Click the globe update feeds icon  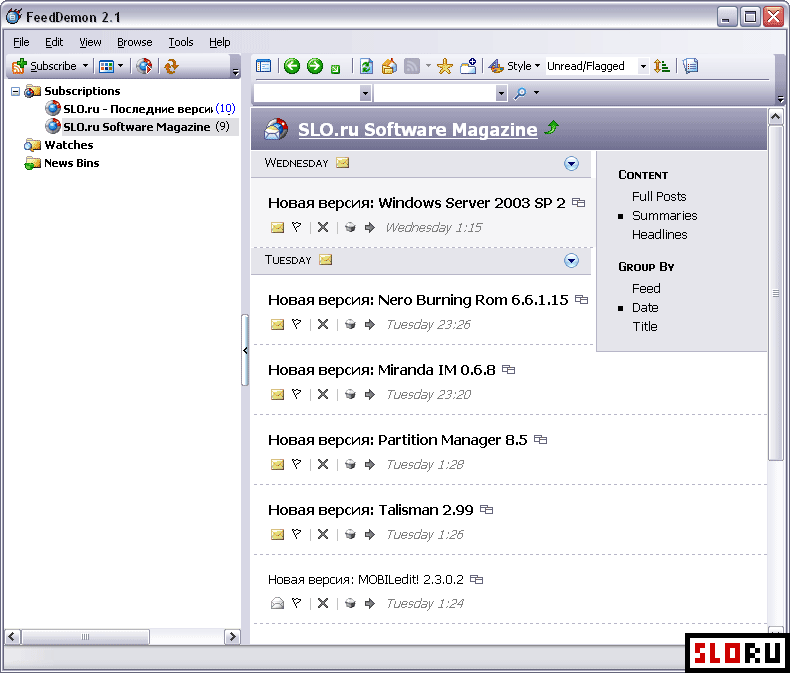(144, 66)
